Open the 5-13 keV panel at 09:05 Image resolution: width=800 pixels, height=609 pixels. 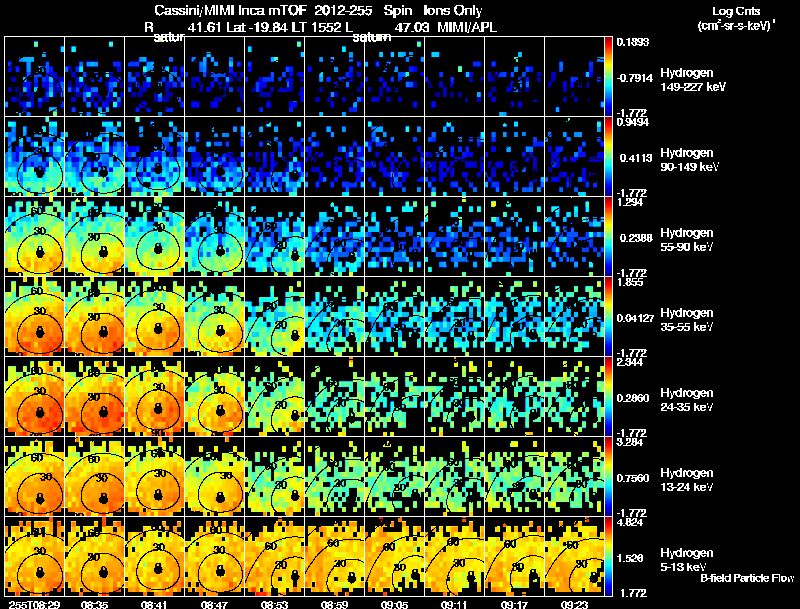(394, 557)
